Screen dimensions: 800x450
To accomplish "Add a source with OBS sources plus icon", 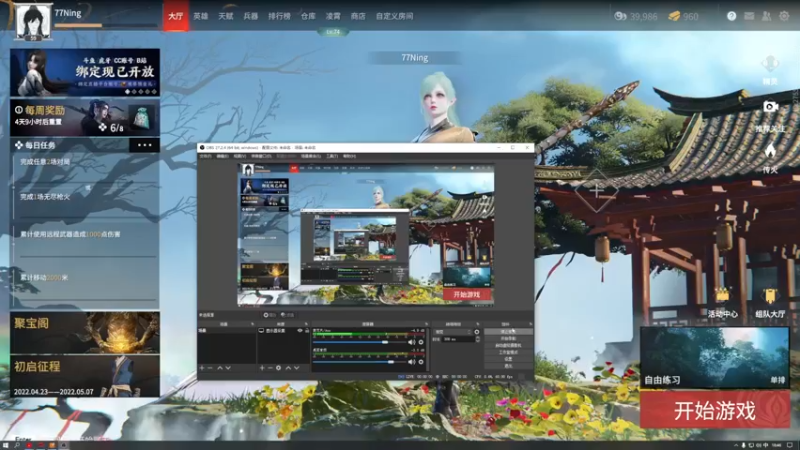I will tap(262, 368).
